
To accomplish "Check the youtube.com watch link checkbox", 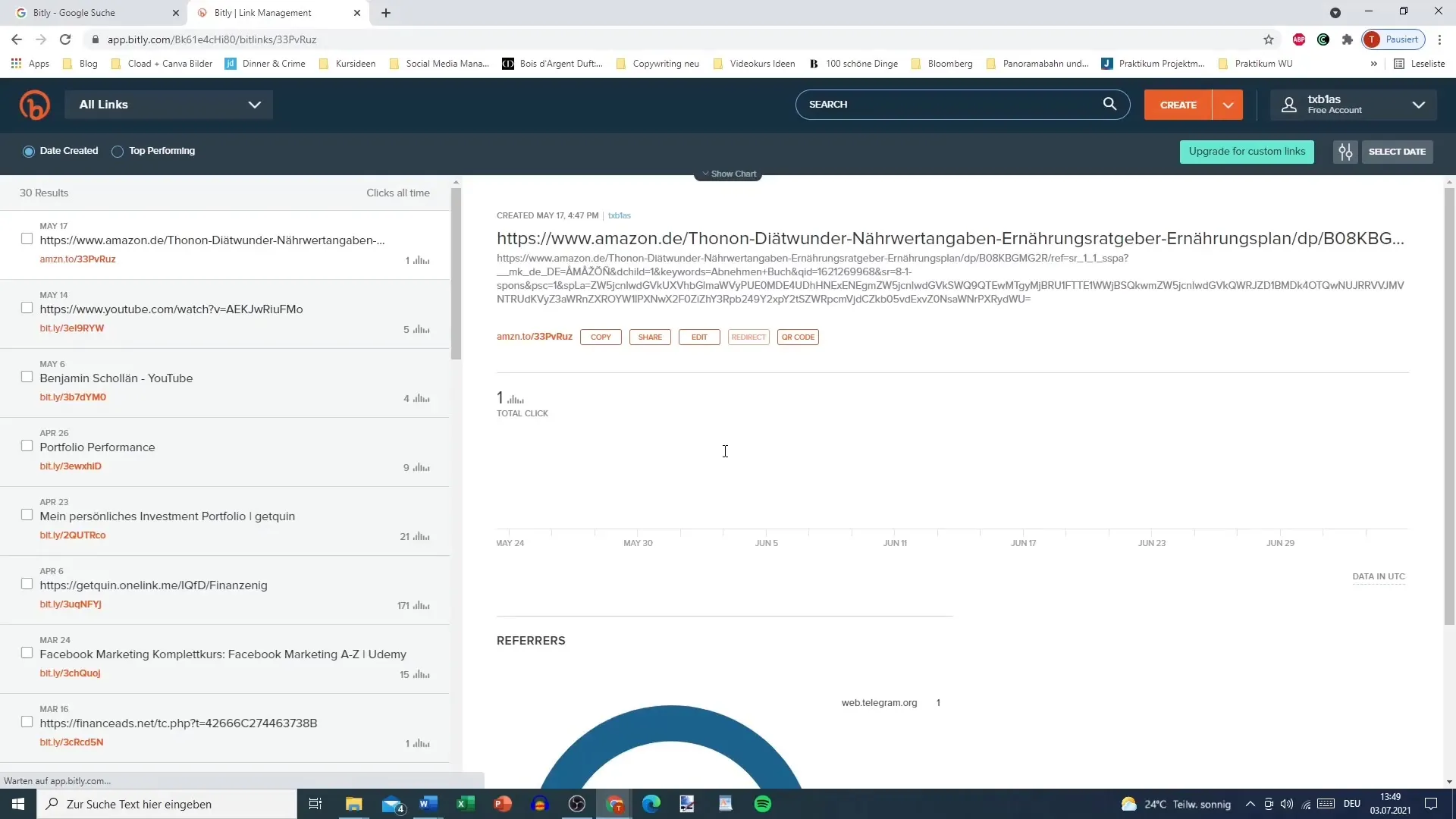I will [x=27, y=308].
